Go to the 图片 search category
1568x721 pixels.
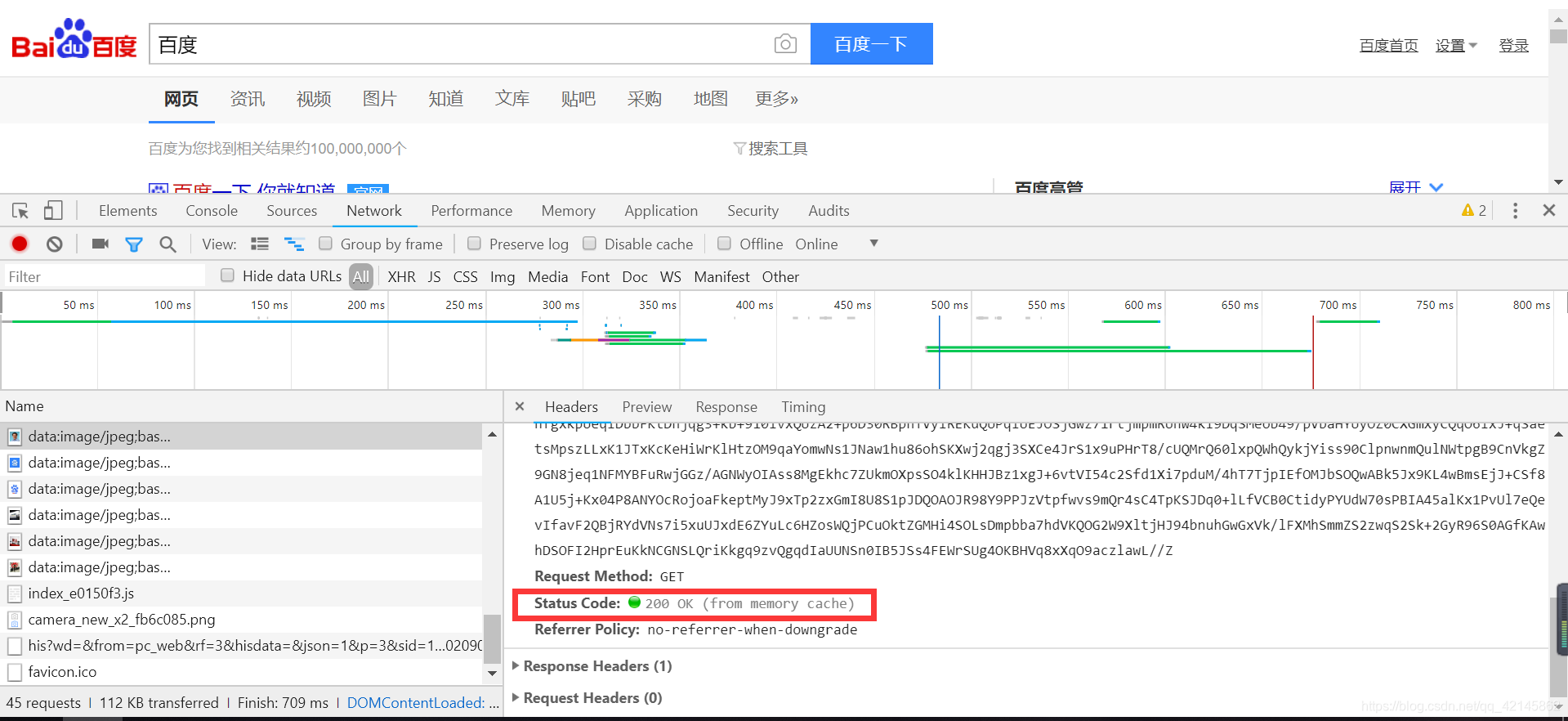click(x=380, y=99)
